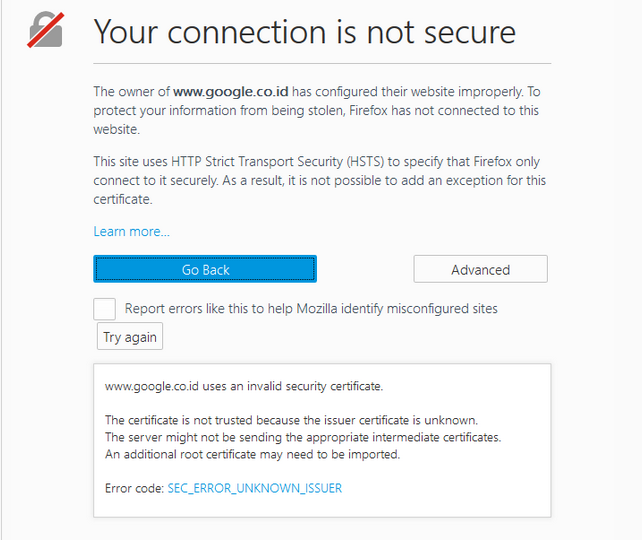The width and height of the screenshot is (642, 540).
Task: Click the 'uses an invalid security certificate' line
Action: click(x=244, y=386)
